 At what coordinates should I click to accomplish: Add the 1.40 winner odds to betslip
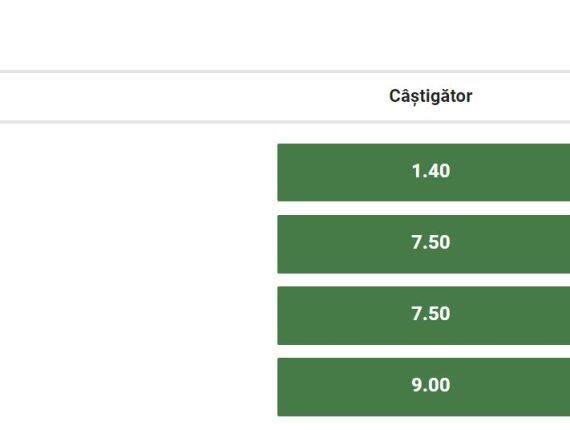[x=424, y=172]
